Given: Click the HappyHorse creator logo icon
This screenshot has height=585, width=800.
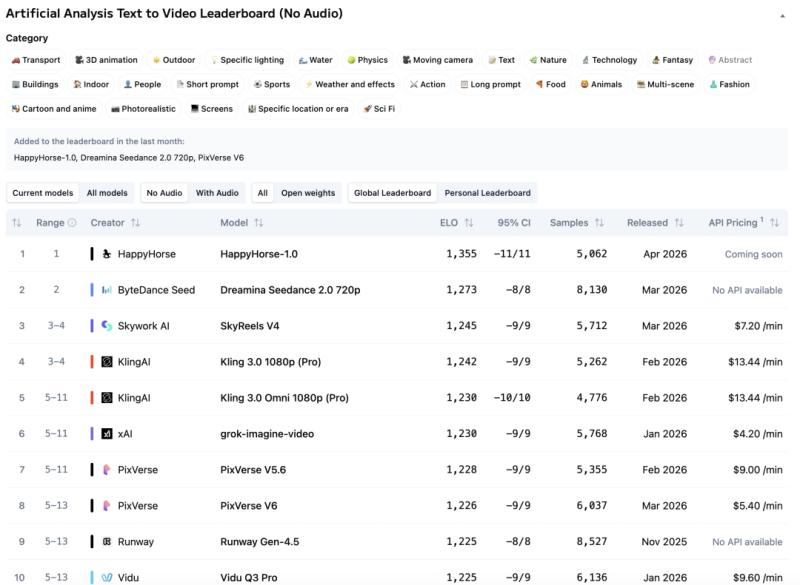Looking at the screenshot, I should coord(107,254).
